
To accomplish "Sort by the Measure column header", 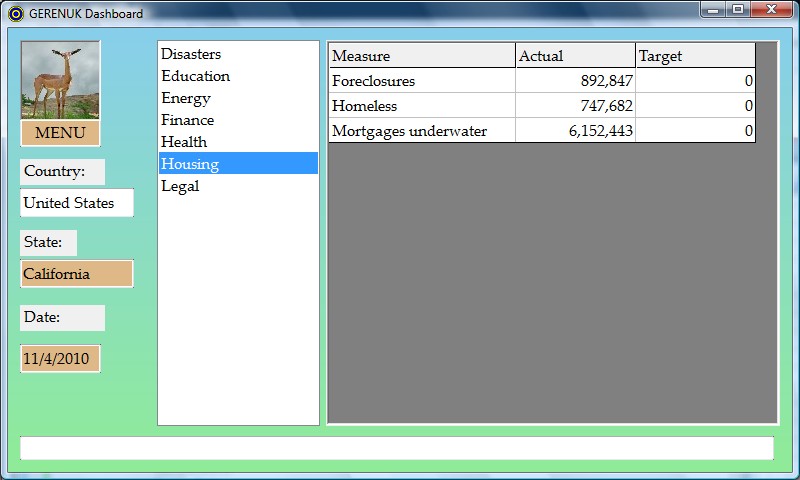I will pyautogui.click(x=421, y=56).
